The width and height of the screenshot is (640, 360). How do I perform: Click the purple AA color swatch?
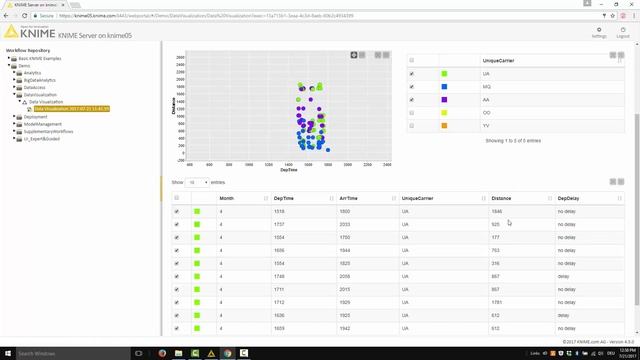pyautogui.click(x=444, y=100)
